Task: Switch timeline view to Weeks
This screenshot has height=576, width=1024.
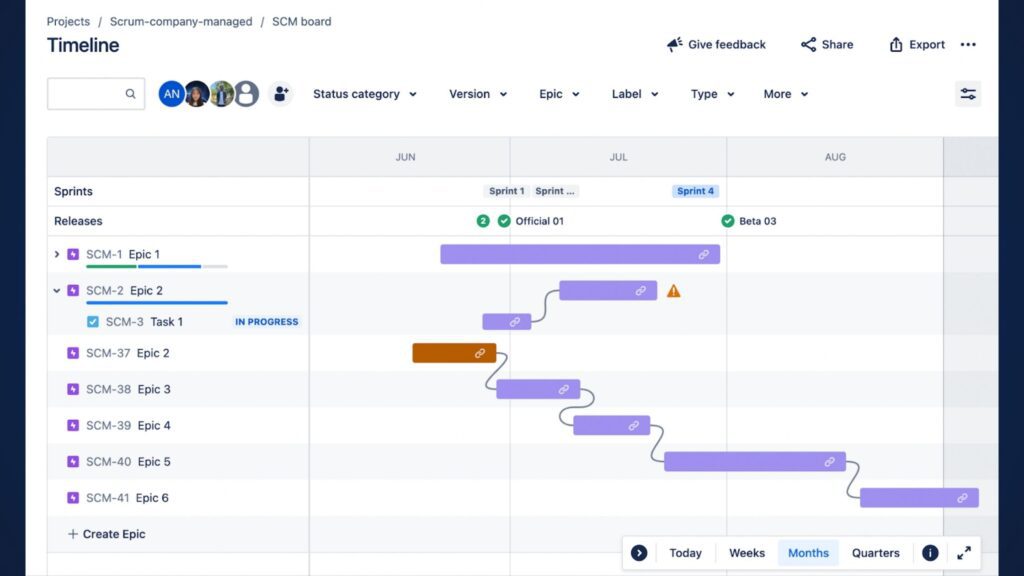Action: (x=746, y=552)
